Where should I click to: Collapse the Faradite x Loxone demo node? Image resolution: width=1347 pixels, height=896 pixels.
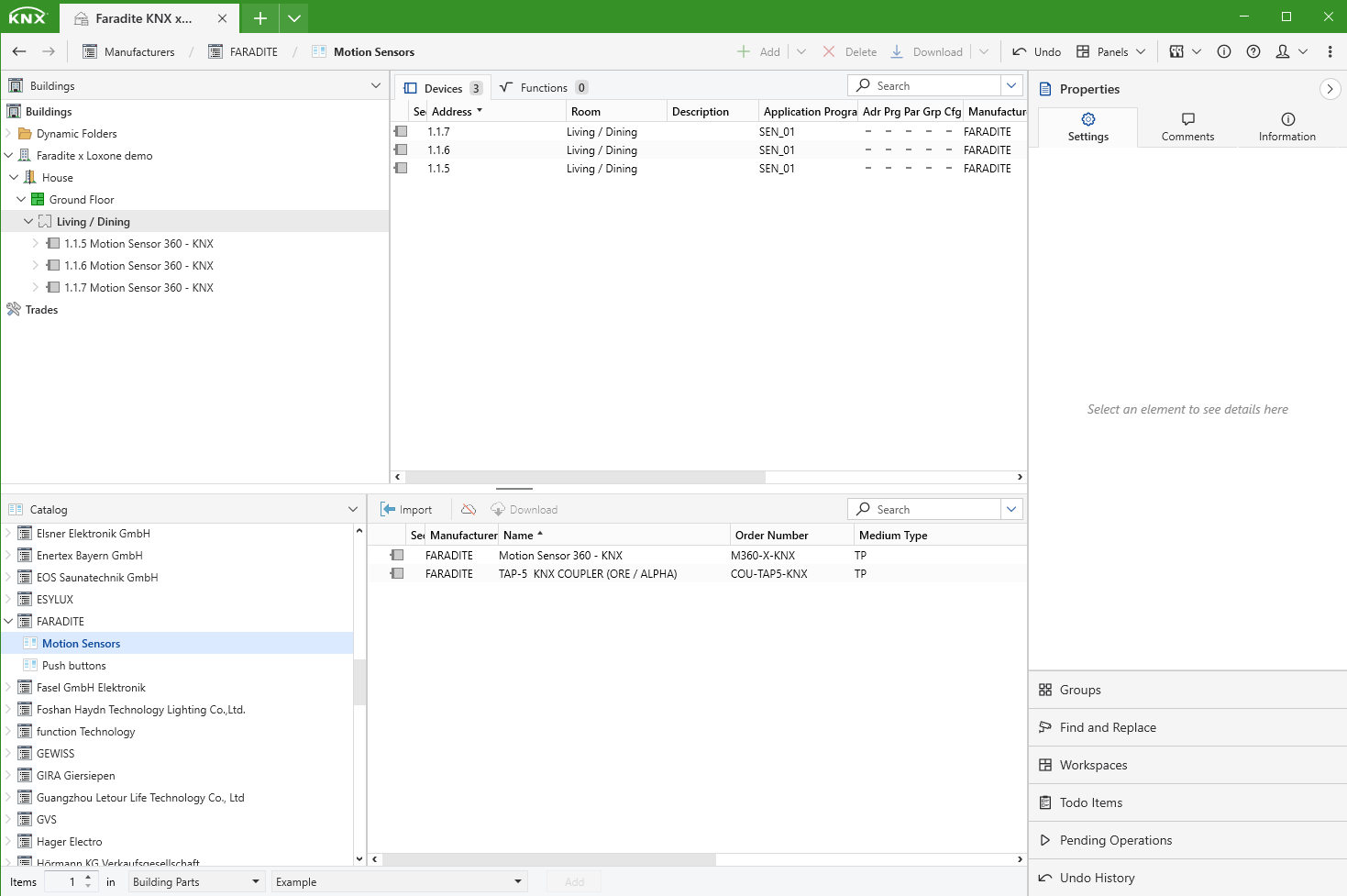click(8, 155)
